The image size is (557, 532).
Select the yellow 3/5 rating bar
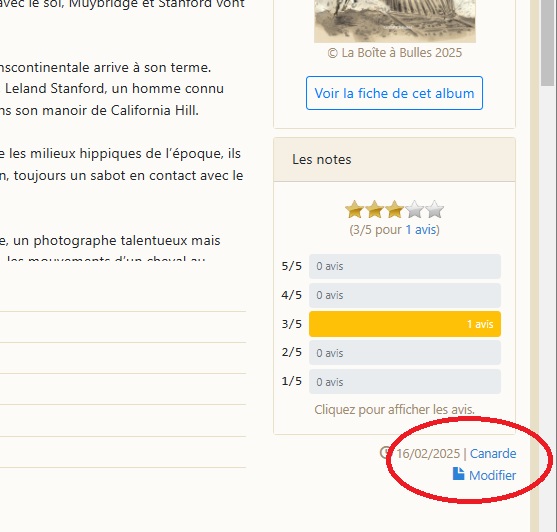[405, 324]
